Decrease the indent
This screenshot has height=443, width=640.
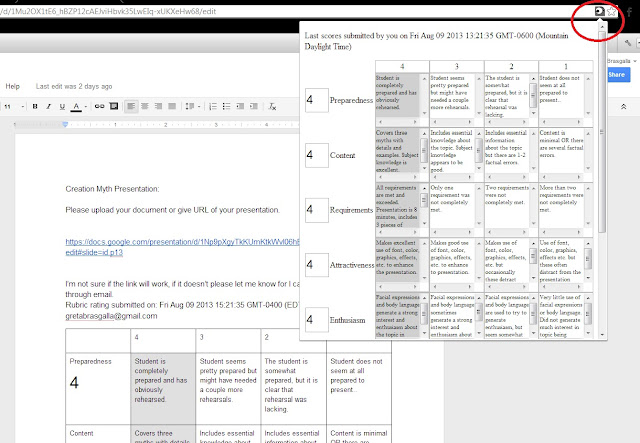[x=240, y=106]
